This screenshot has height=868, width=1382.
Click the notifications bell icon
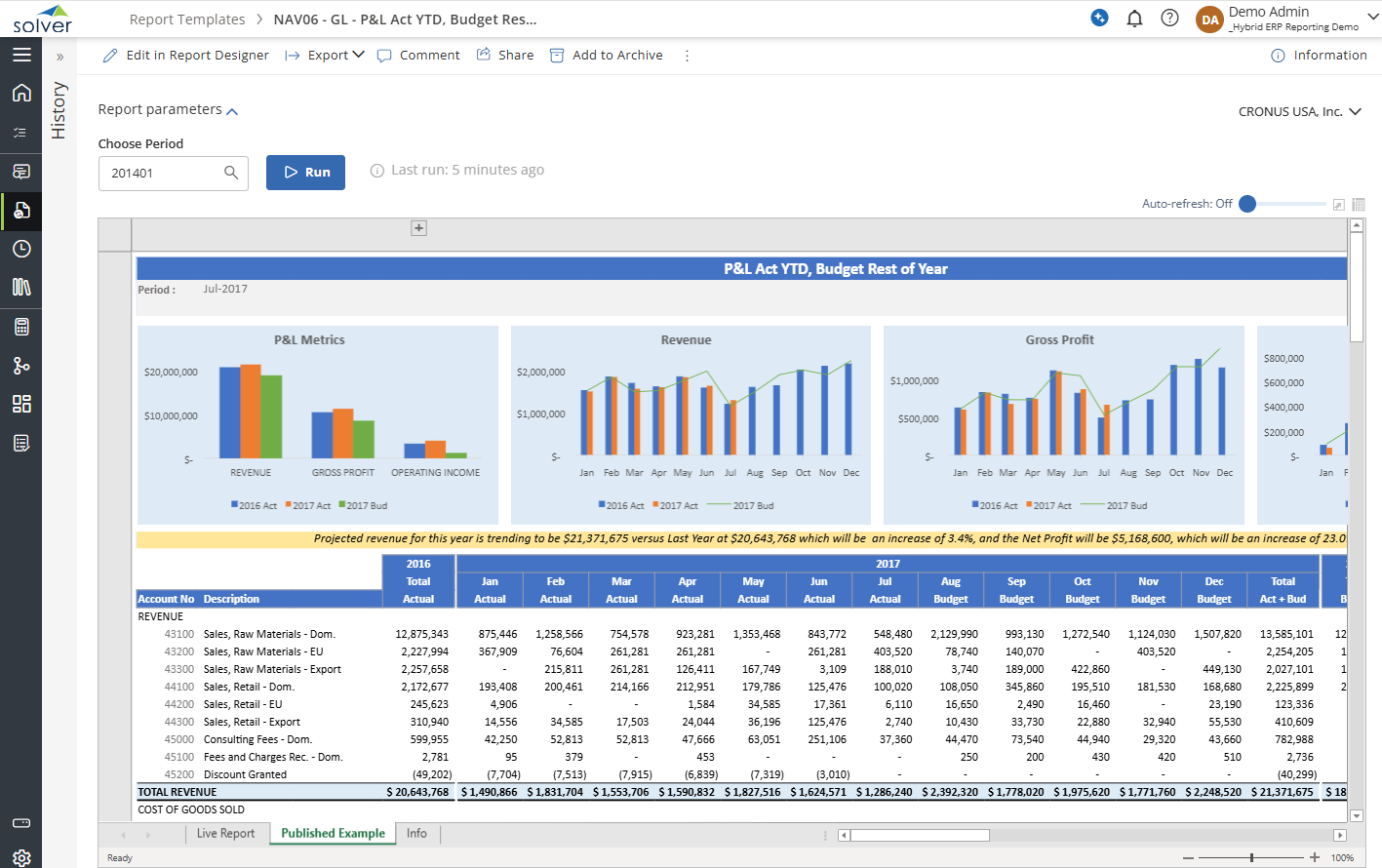click(1134, 19)
